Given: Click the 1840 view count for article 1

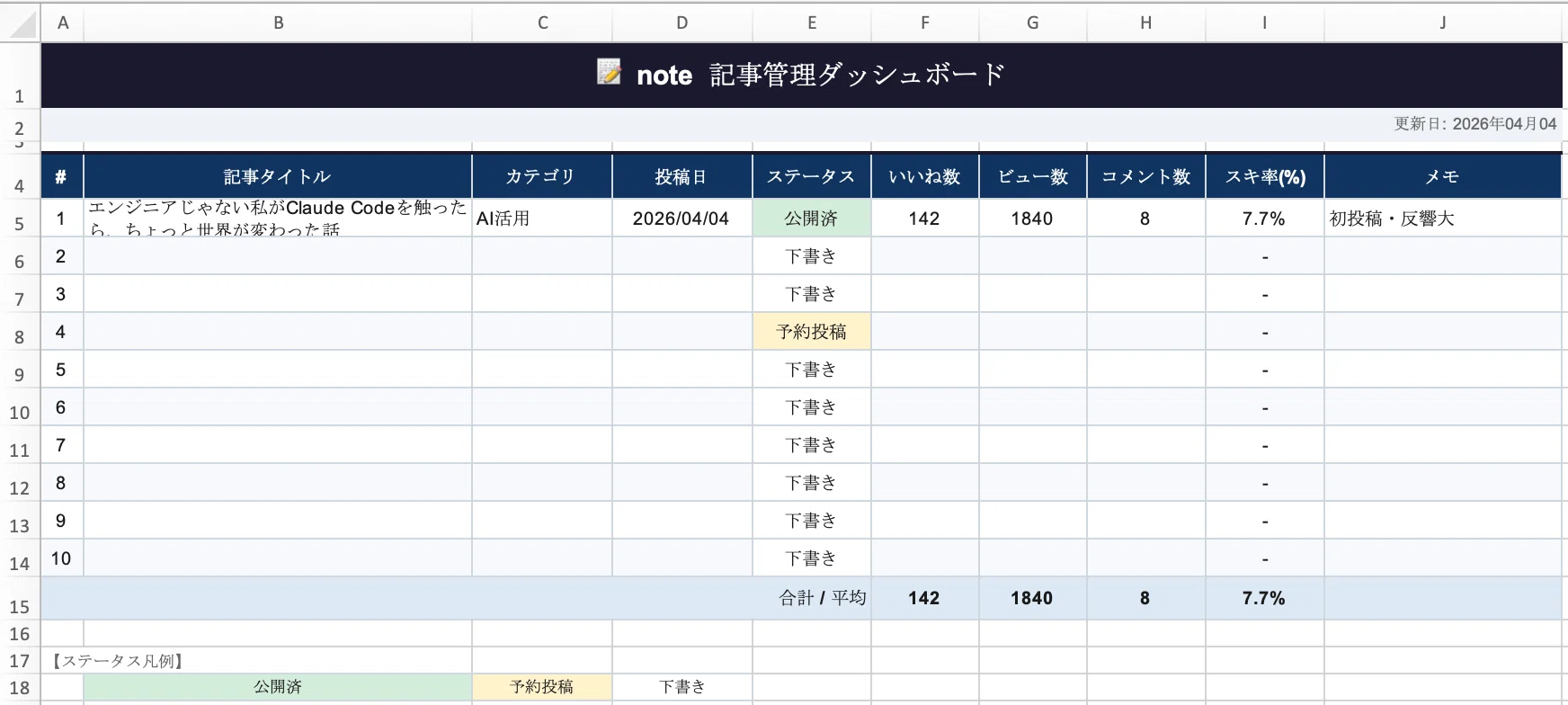Looking at the screenshot, I should coord(1033,219).
